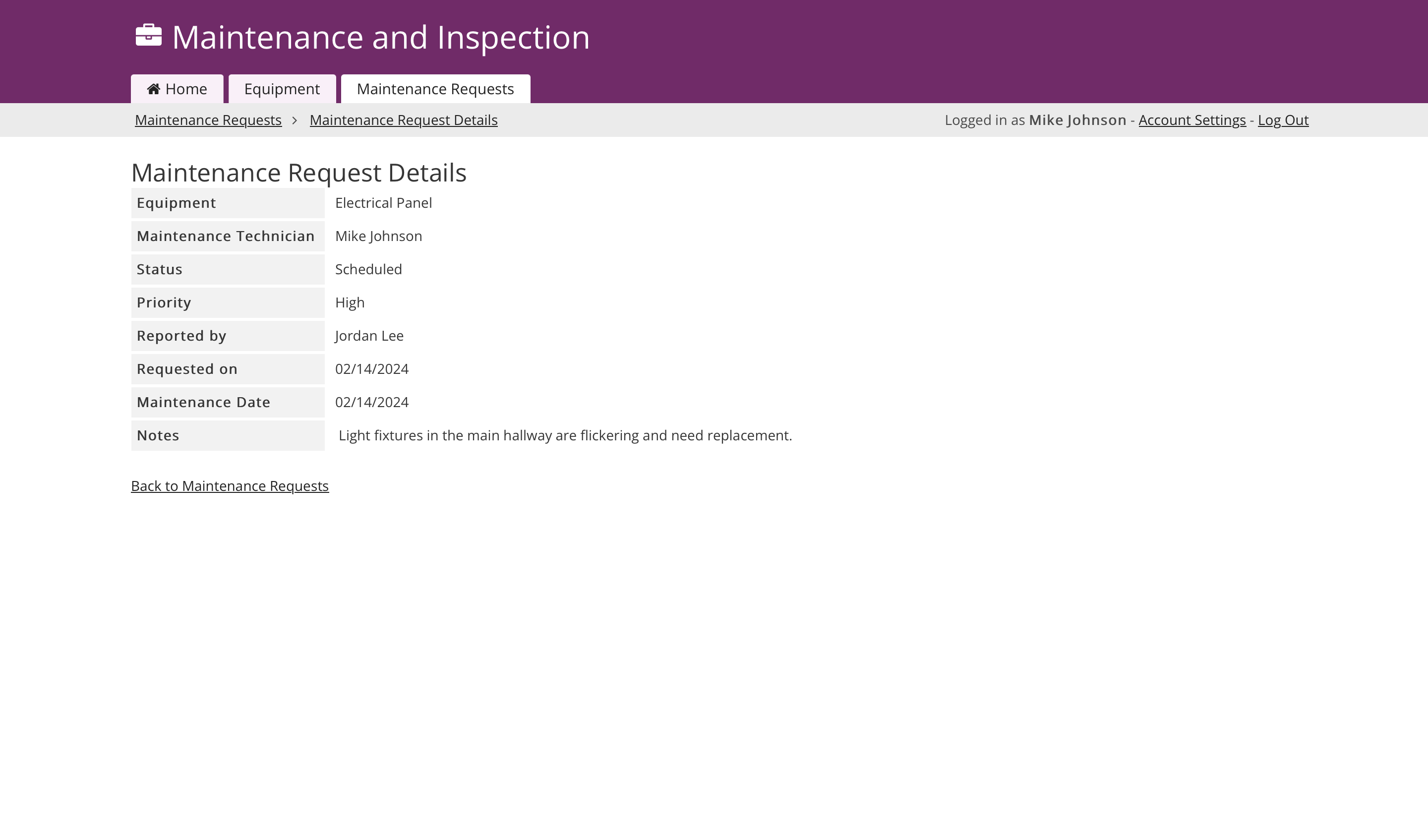Click the Electrical Panel equipment value

click(383, 203)
